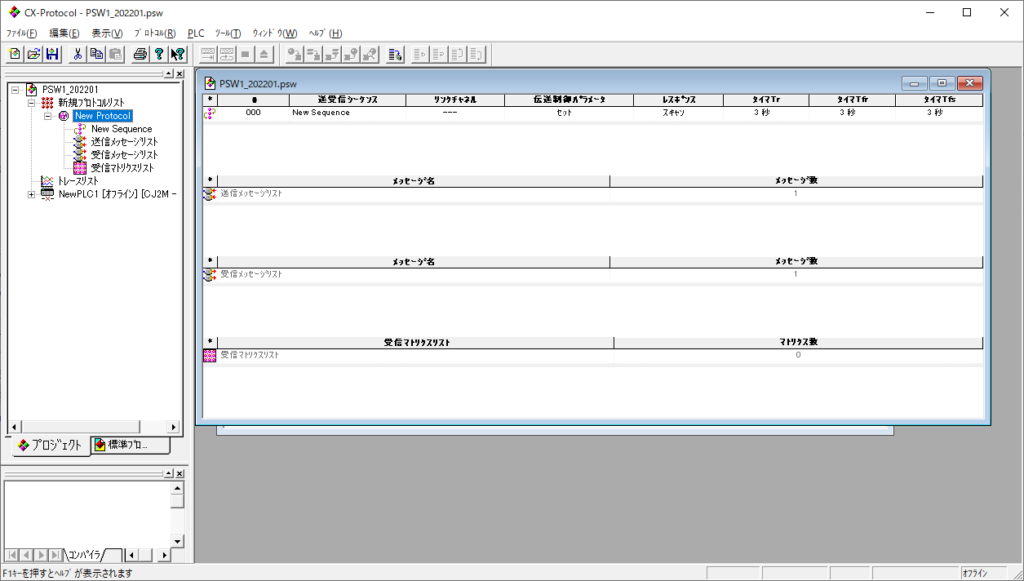1024x581 pixels.
Task: Click the 3 秒 value under タイマTfs
Action: (x=935, y=113)
